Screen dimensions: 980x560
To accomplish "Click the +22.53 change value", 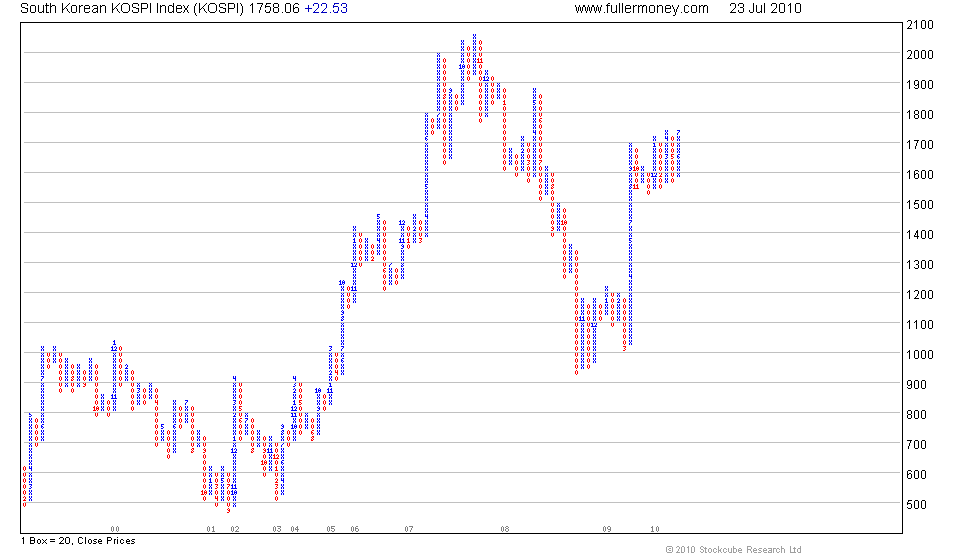I will point(326,9).
